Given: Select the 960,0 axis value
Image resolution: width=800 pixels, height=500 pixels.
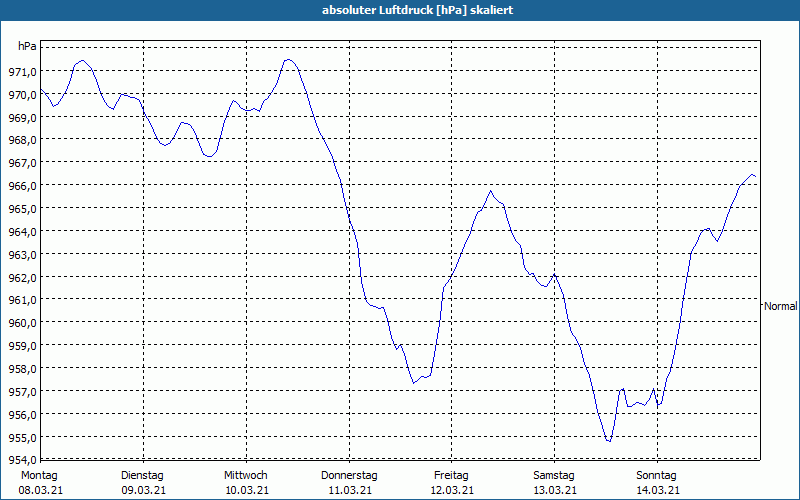Looking at the screenshot, I should [x=22, y=323].
